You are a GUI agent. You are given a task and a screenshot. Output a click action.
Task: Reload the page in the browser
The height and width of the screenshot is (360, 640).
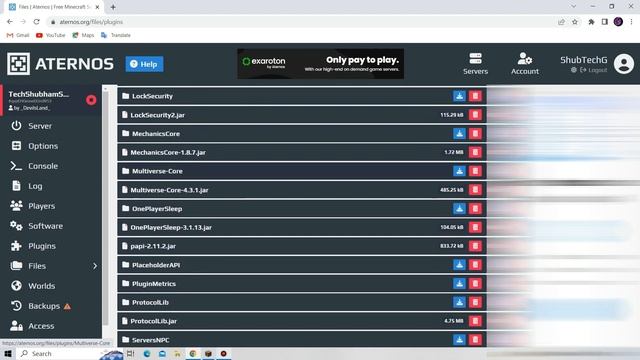36,22
